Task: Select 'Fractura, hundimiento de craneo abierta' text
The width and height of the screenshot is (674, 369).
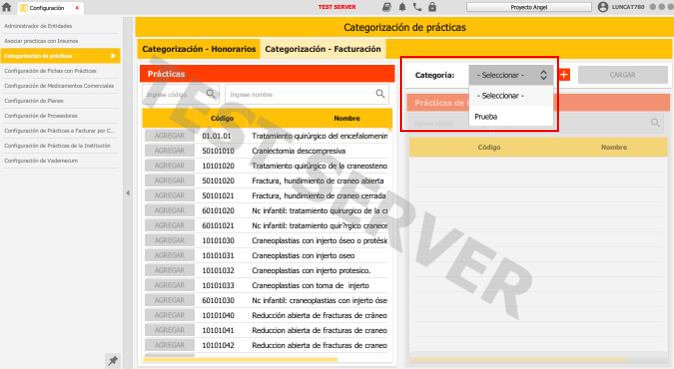Action: [318, 181]
